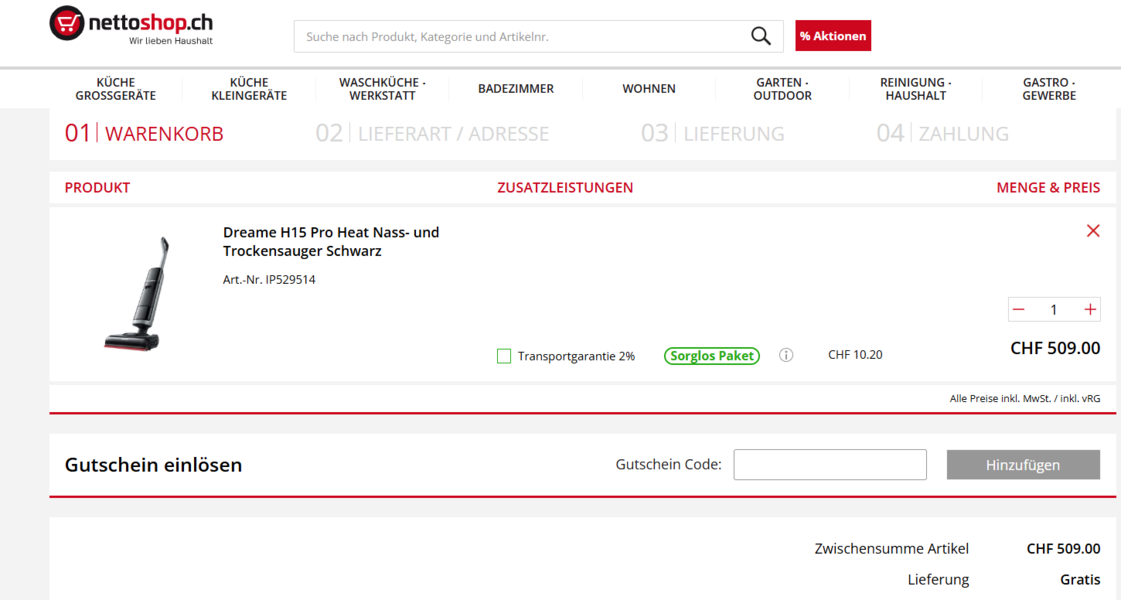Open Waschküche - Werkstatt category
This screenshot has width=1121, height=600.
tap(382, 89)
